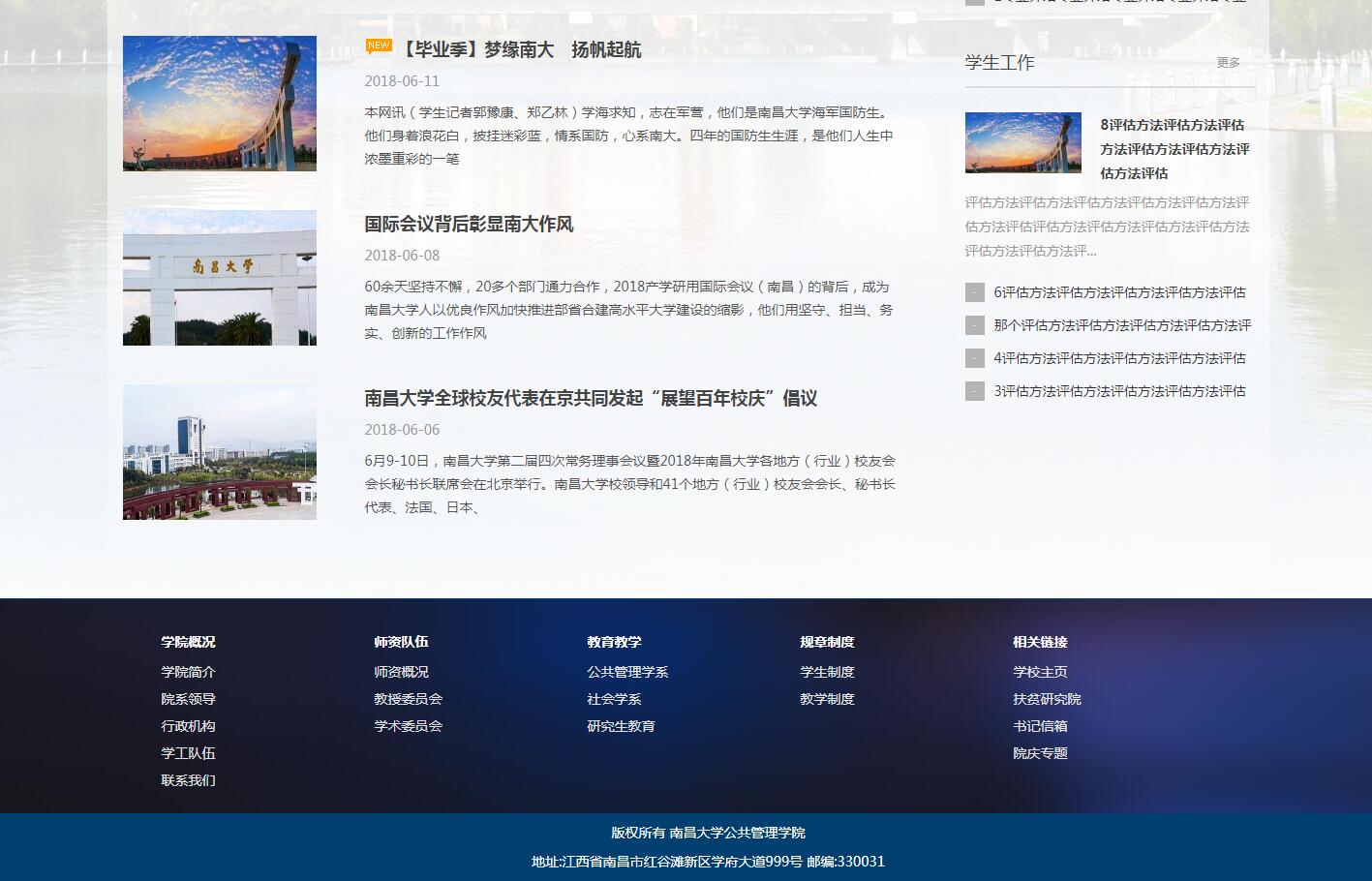This screenshot has height=881, width=1372.
Task: Click 更多 link in 学生工作 section
Action: [x=1229, y=62]
